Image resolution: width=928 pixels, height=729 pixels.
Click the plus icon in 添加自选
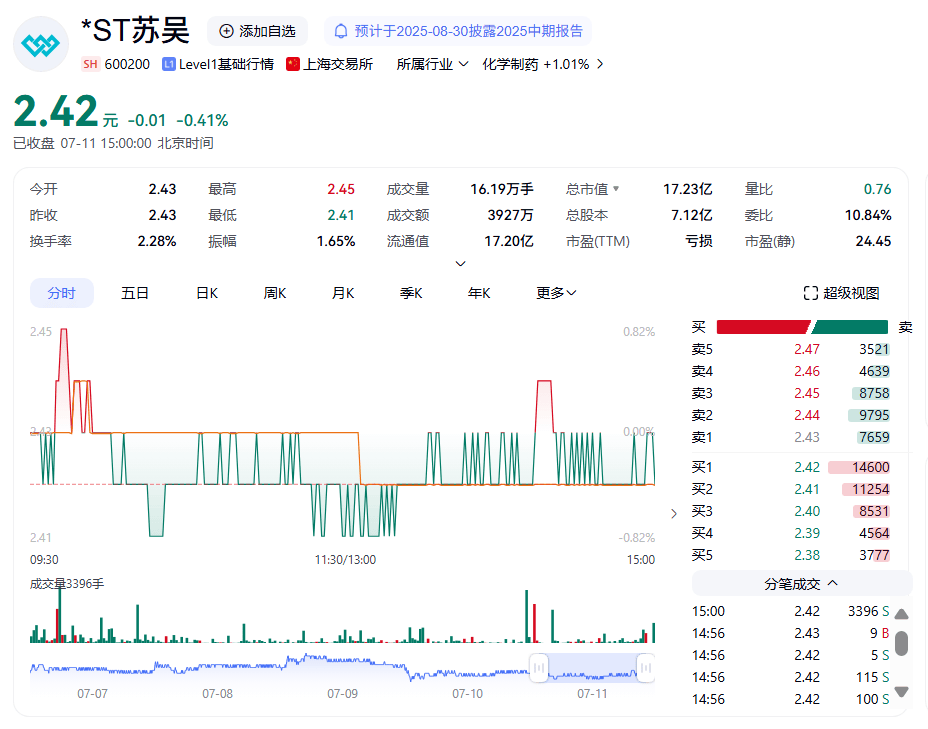point(226,31)
